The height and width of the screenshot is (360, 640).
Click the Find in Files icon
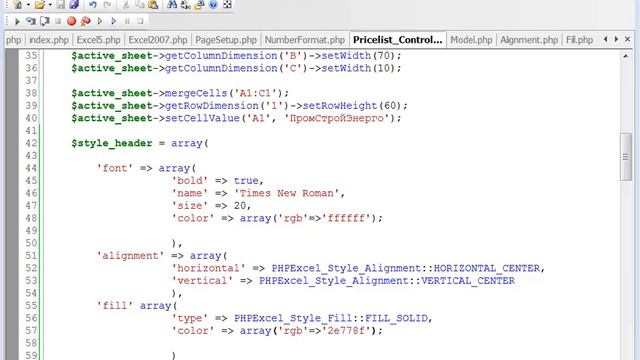click(x=199, y=5)
